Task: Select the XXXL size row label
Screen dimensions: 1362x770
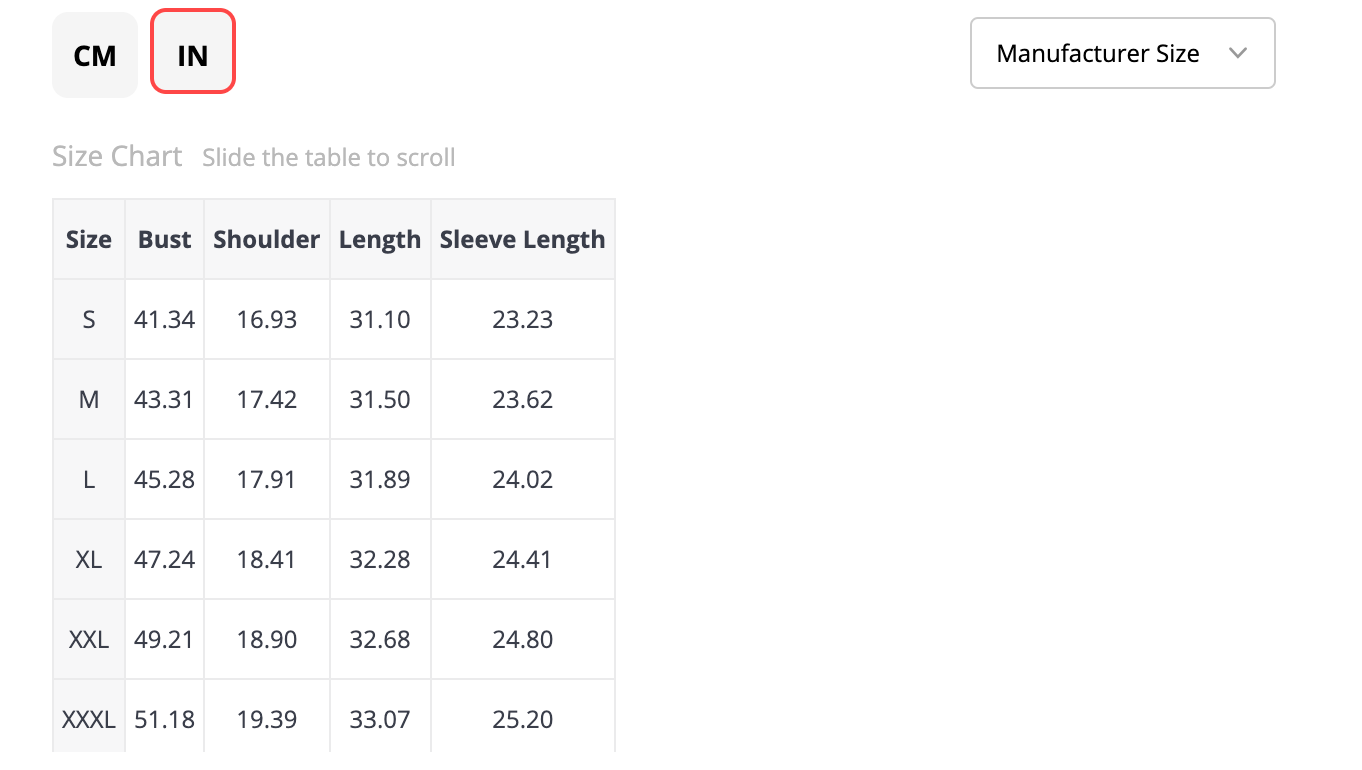Action: (89, 719)
